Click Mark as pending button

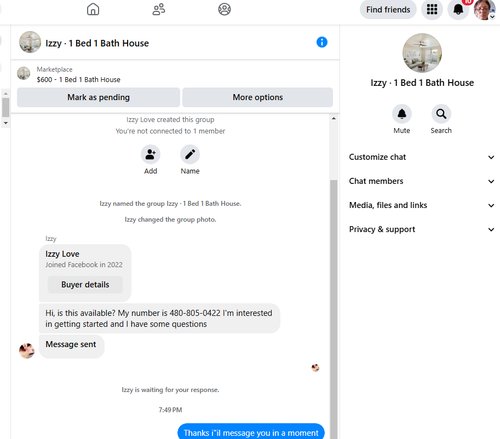(98, 97)
